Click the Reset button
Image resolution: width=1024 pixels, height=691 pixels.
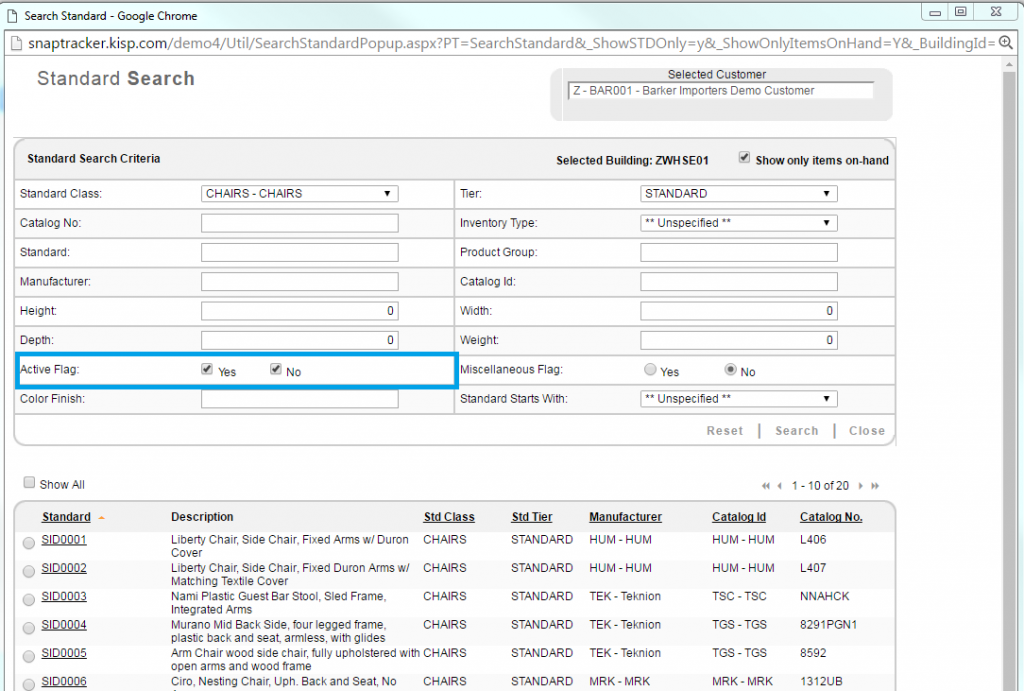coord(724,431)
